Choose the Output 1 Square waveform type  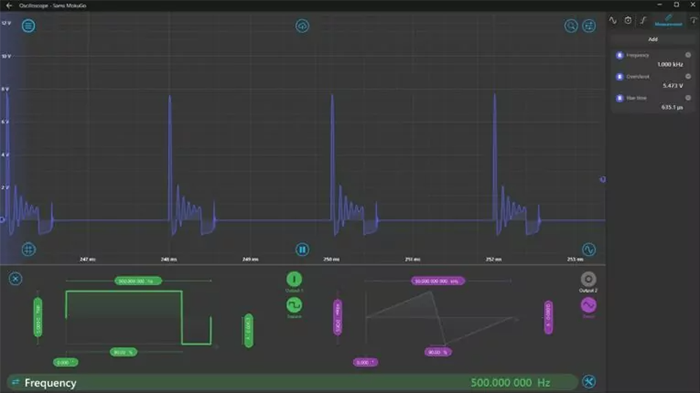coord(294,305)
